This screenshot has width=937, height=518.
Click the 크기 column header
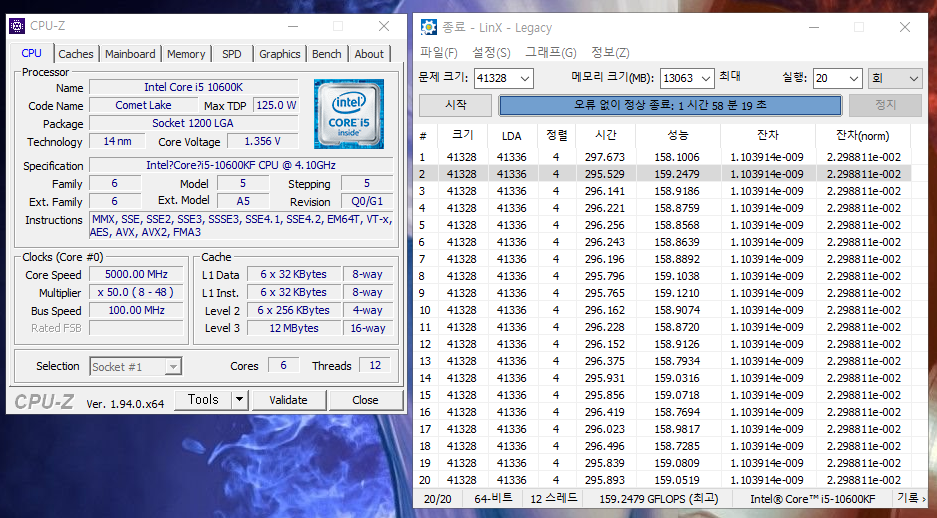[462, 136]
